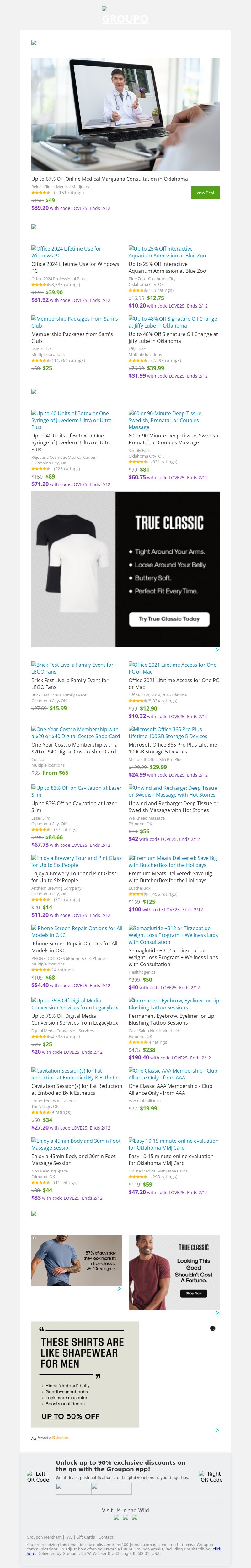Image resolution: width=251 pixels, height=1568 pixels.
Task: Click the second app store badge
Action: tap(111, 1489)
